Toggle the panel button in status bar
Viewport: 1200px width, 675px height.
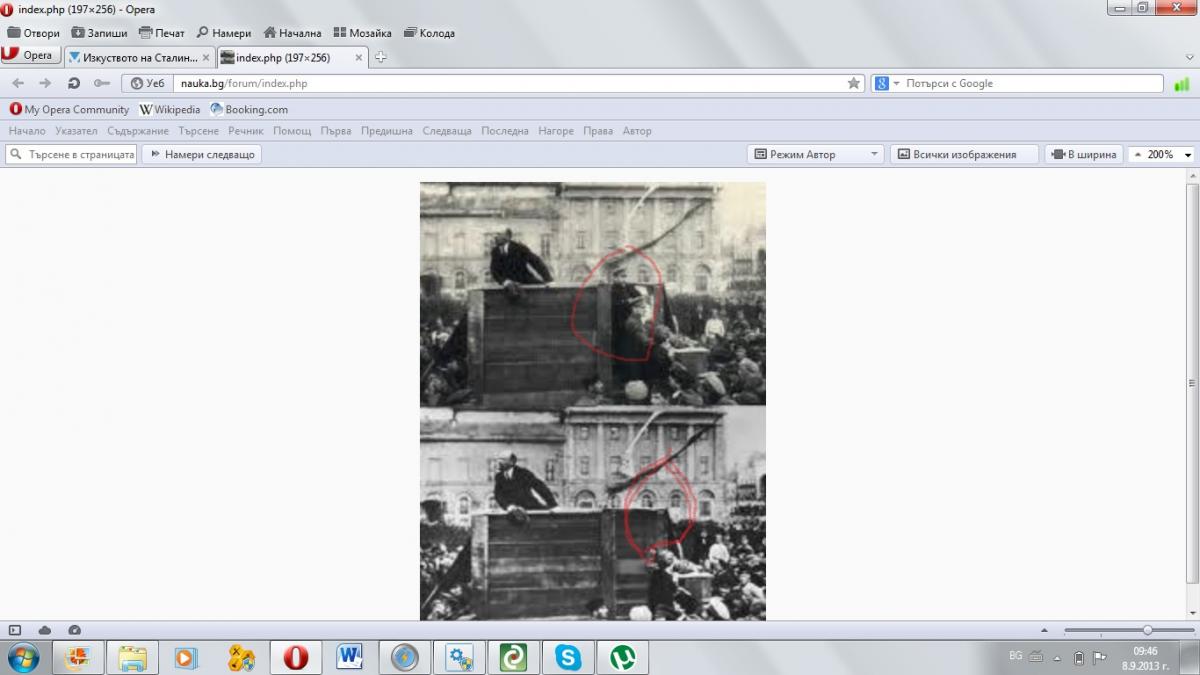[x=15, y=630]
